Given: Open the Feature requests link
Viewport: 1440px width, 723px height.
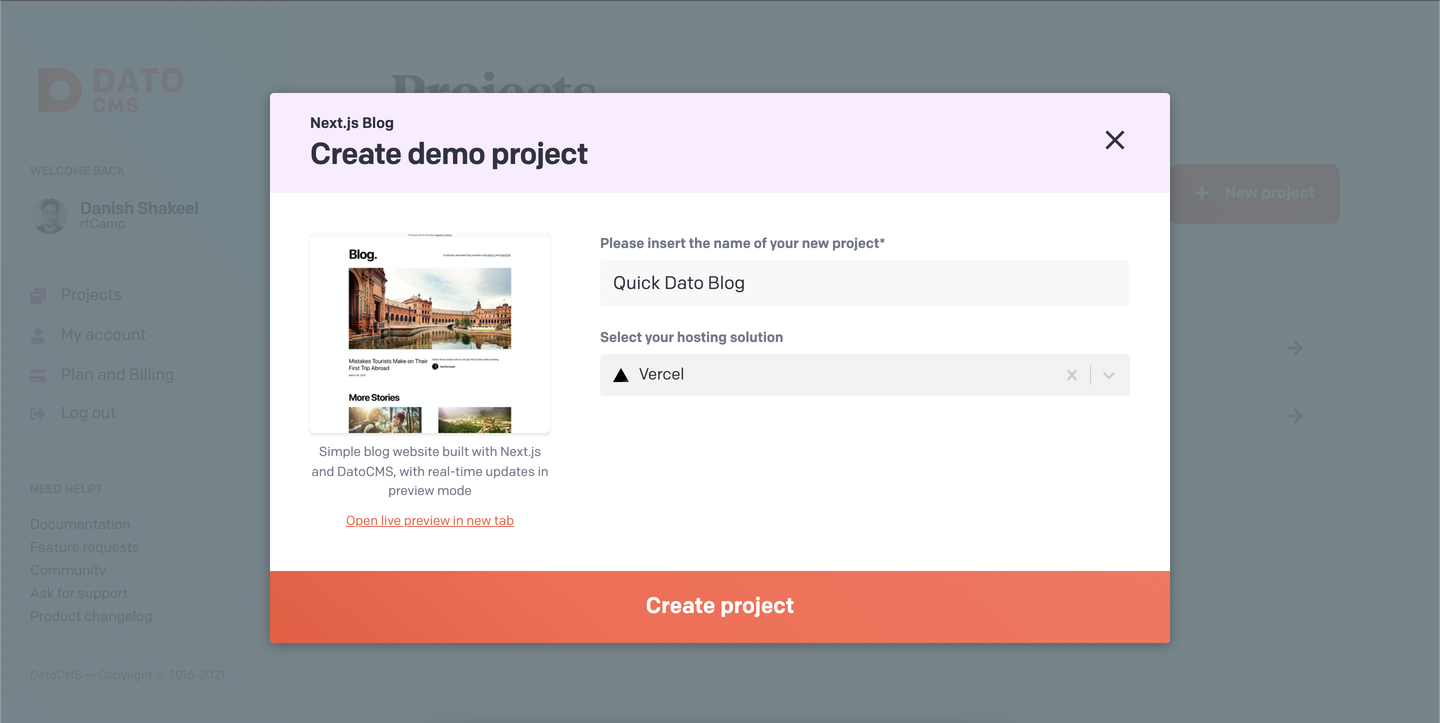Looking at the screenshot, I should [x=85, y=547].
